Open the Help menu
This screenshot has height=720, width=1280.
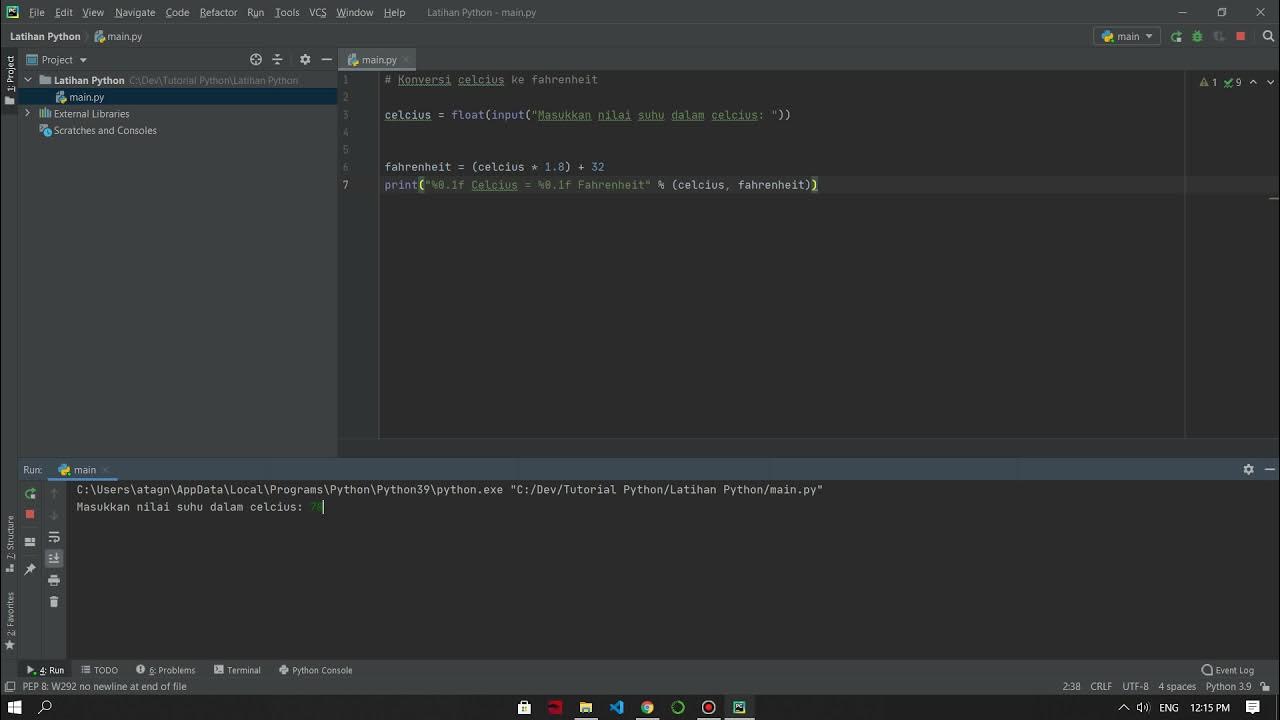click(394, 12)
